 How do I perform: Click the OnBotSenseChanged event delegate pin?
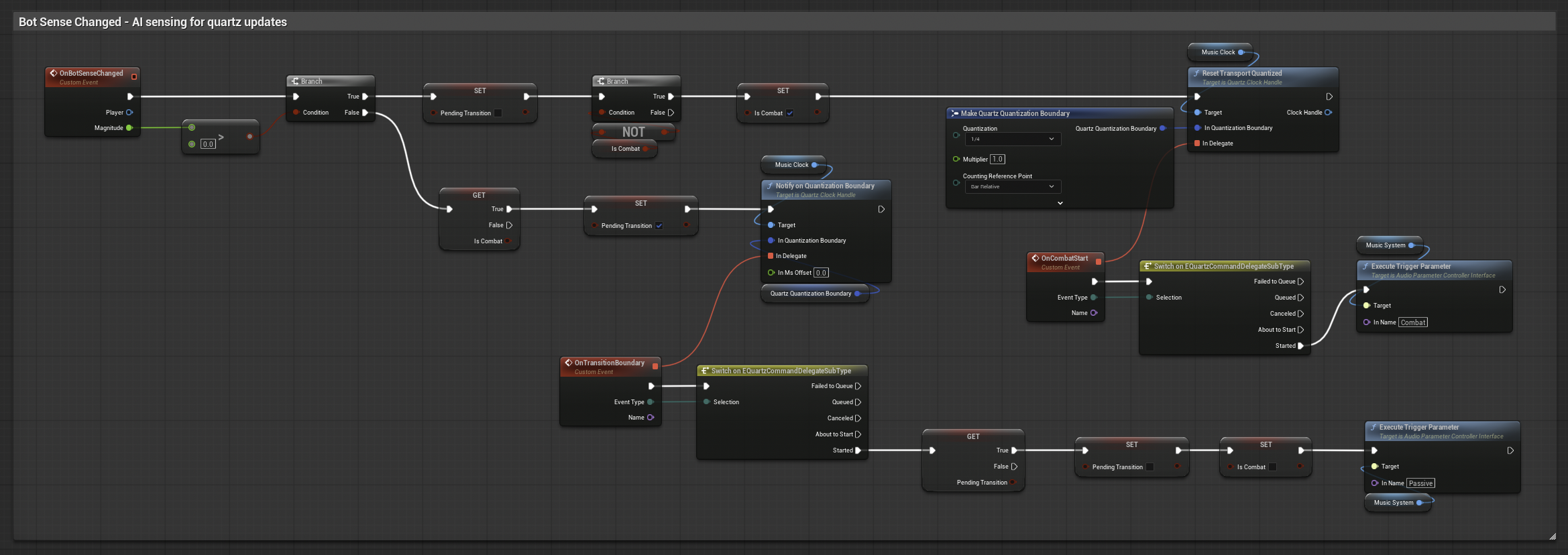133,76
